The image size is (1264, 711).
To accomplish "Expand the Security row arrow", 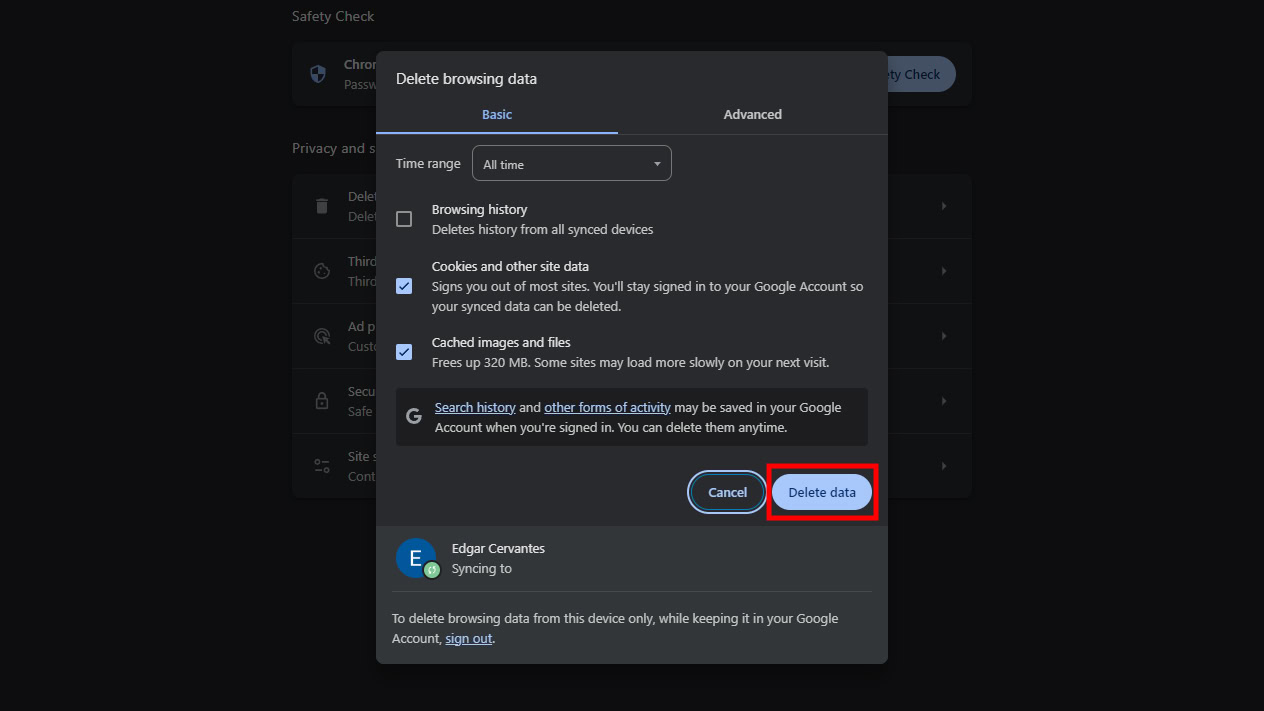I will [x=943, y=401].
